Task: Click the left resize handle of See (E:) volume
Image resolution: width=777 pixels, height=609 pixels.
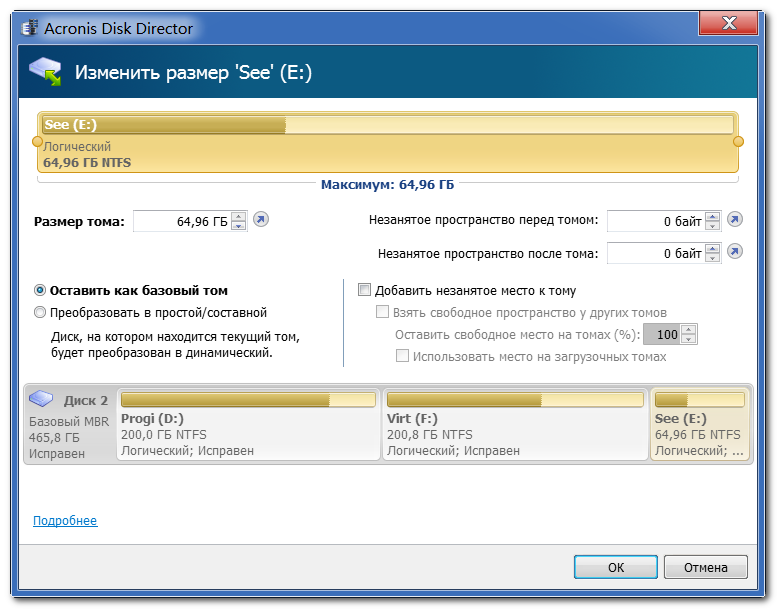Action: (37, 142)
